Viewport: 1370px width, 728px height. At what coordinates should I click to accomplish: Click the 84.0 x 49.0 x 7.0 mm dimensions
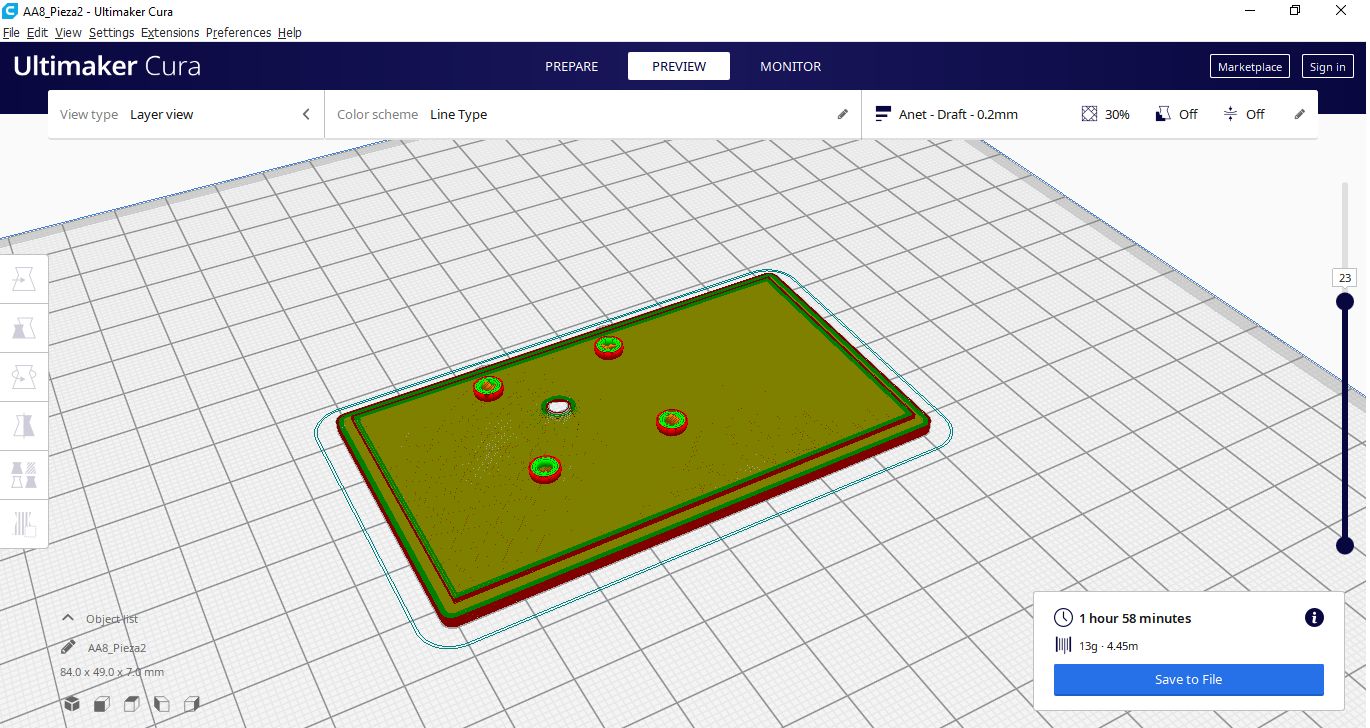point(112,672)
